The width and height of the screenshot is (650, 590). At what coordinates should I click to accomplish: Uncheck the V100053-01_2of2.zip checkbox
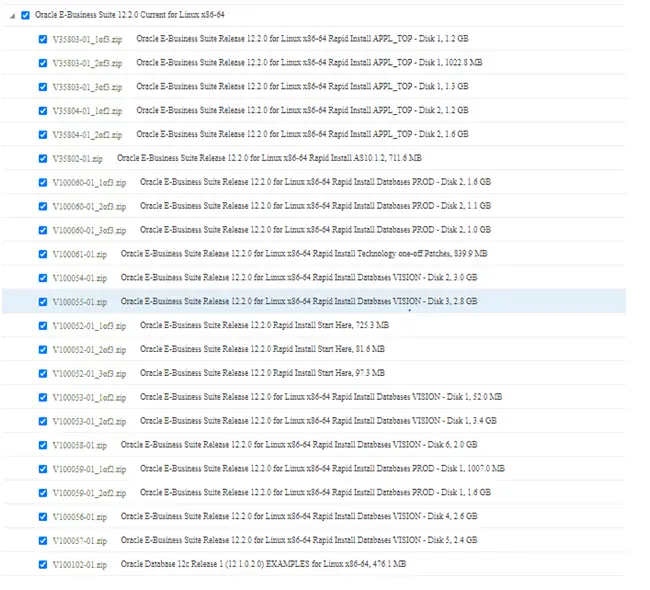(43, 421)
